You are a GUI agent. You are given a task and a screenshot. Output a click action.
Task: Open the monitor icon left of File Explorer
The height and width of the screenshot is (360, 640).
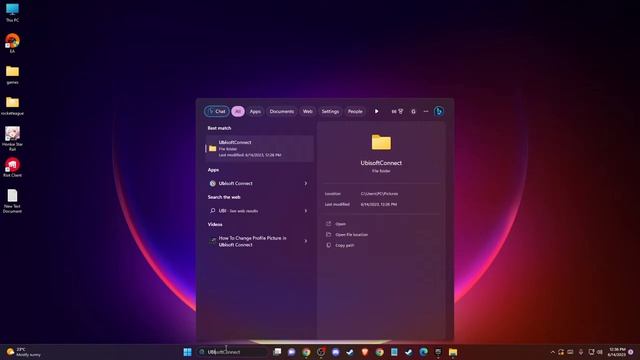[x=438, y=352]
